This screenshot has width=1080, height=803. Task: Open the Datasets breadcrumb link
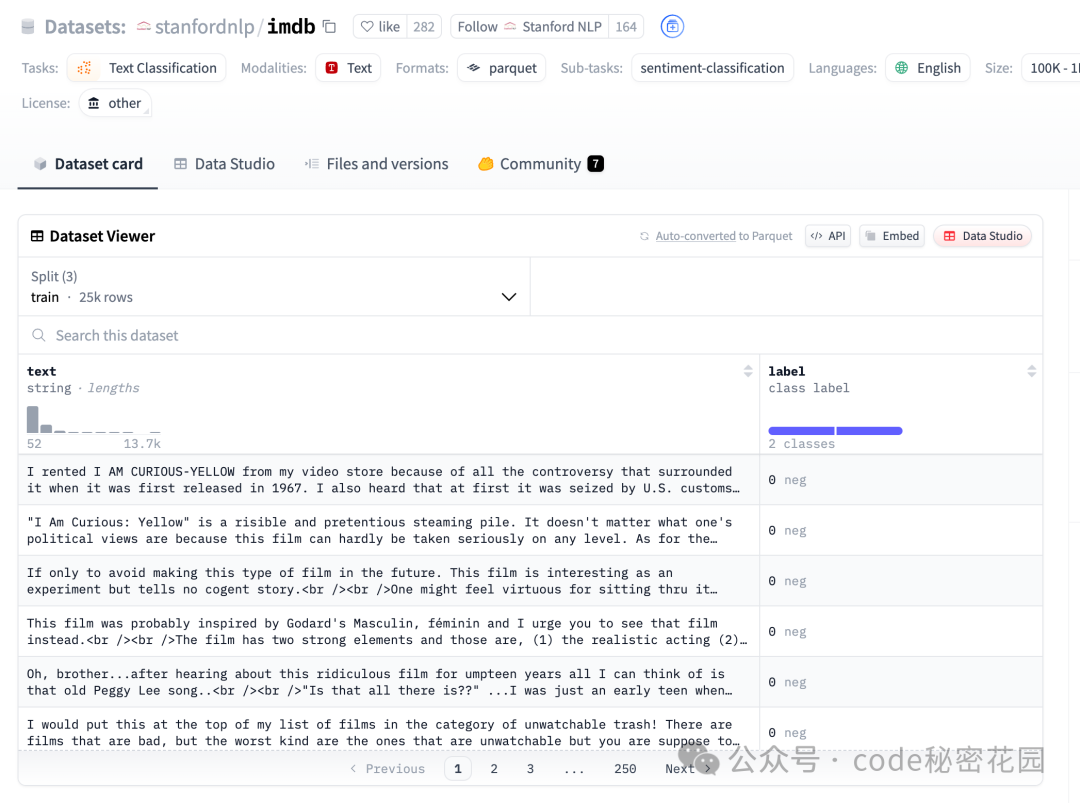click(x=85, y=27)
